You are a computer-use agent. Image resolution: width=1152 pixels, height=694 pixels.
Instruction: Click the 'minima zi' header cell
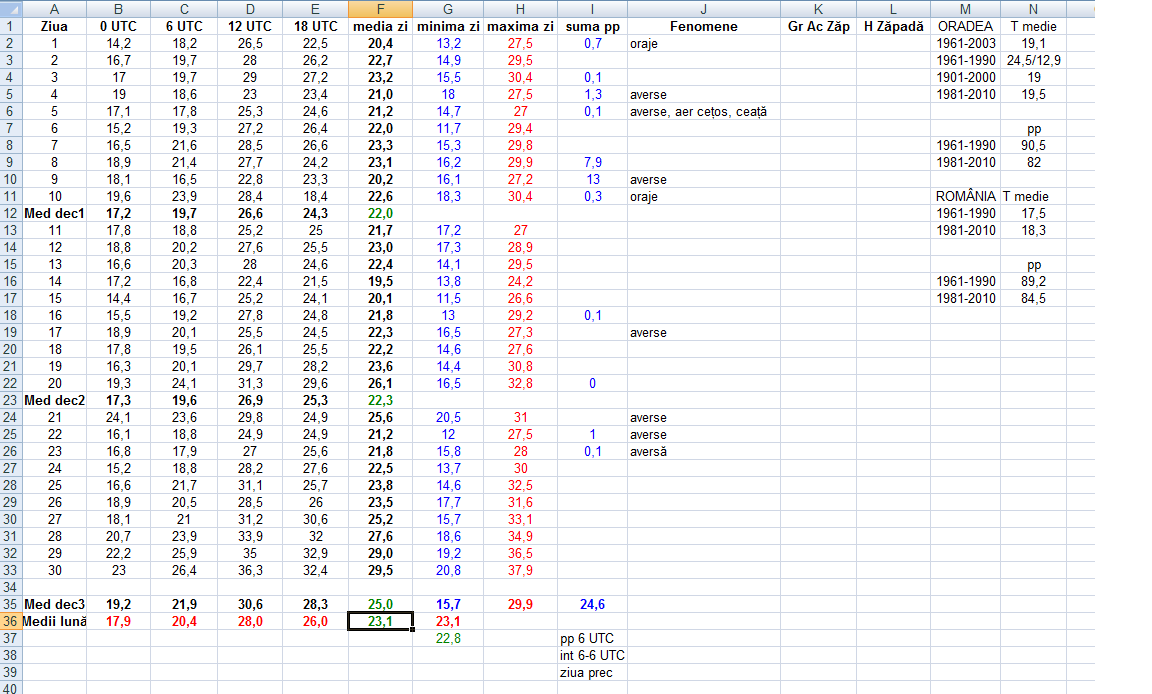[x=448, y=26]
